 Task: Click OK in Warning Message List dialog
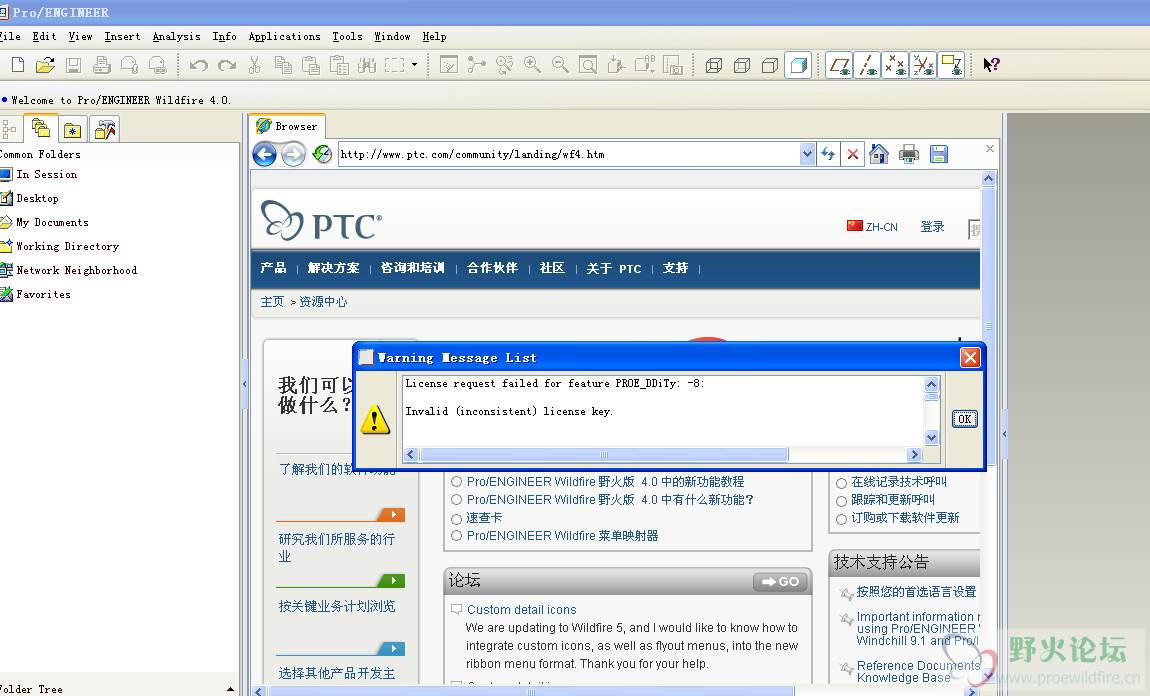click(964, 420)
